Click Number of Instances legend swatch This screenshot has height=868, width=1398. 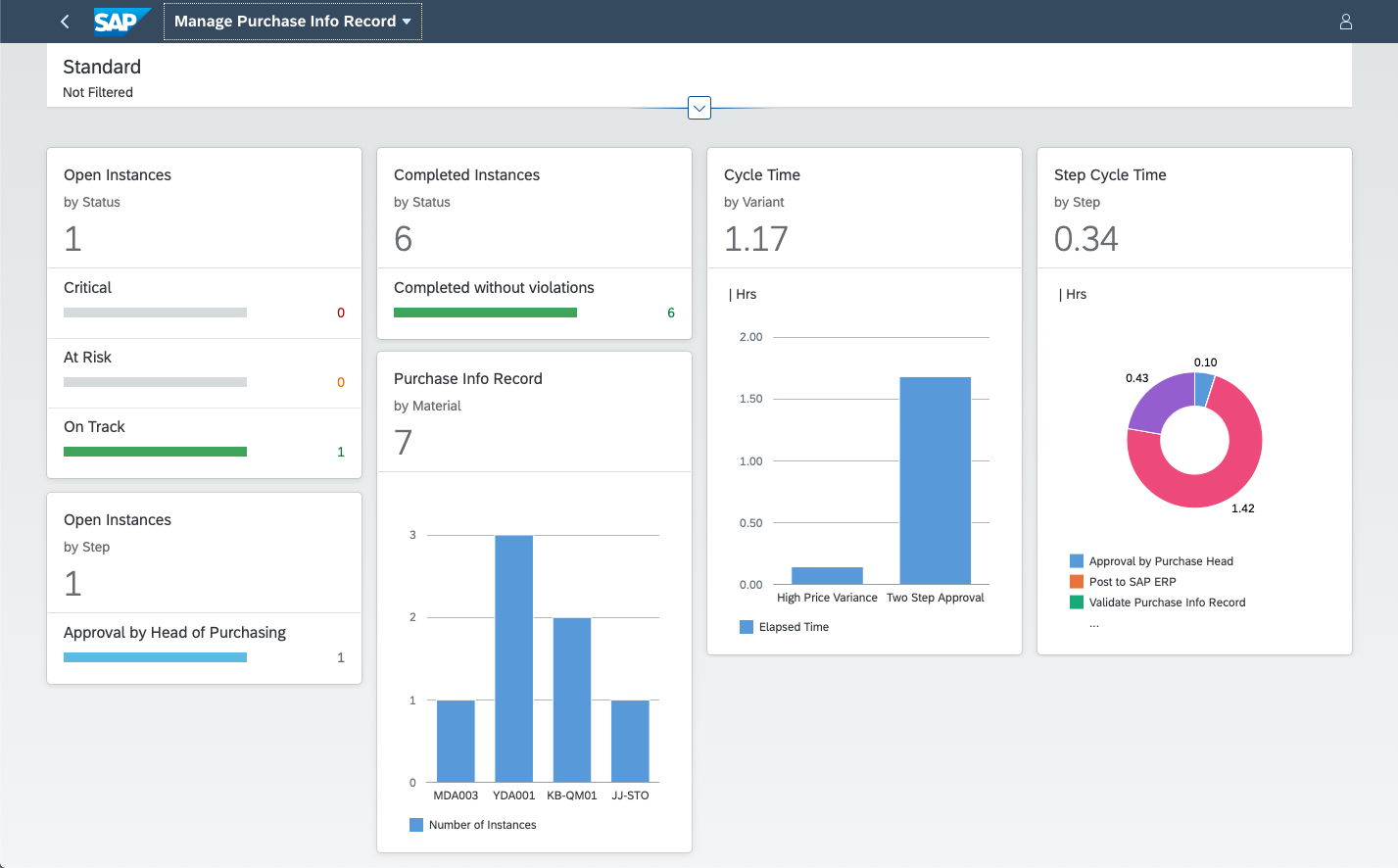coord(416,825)
